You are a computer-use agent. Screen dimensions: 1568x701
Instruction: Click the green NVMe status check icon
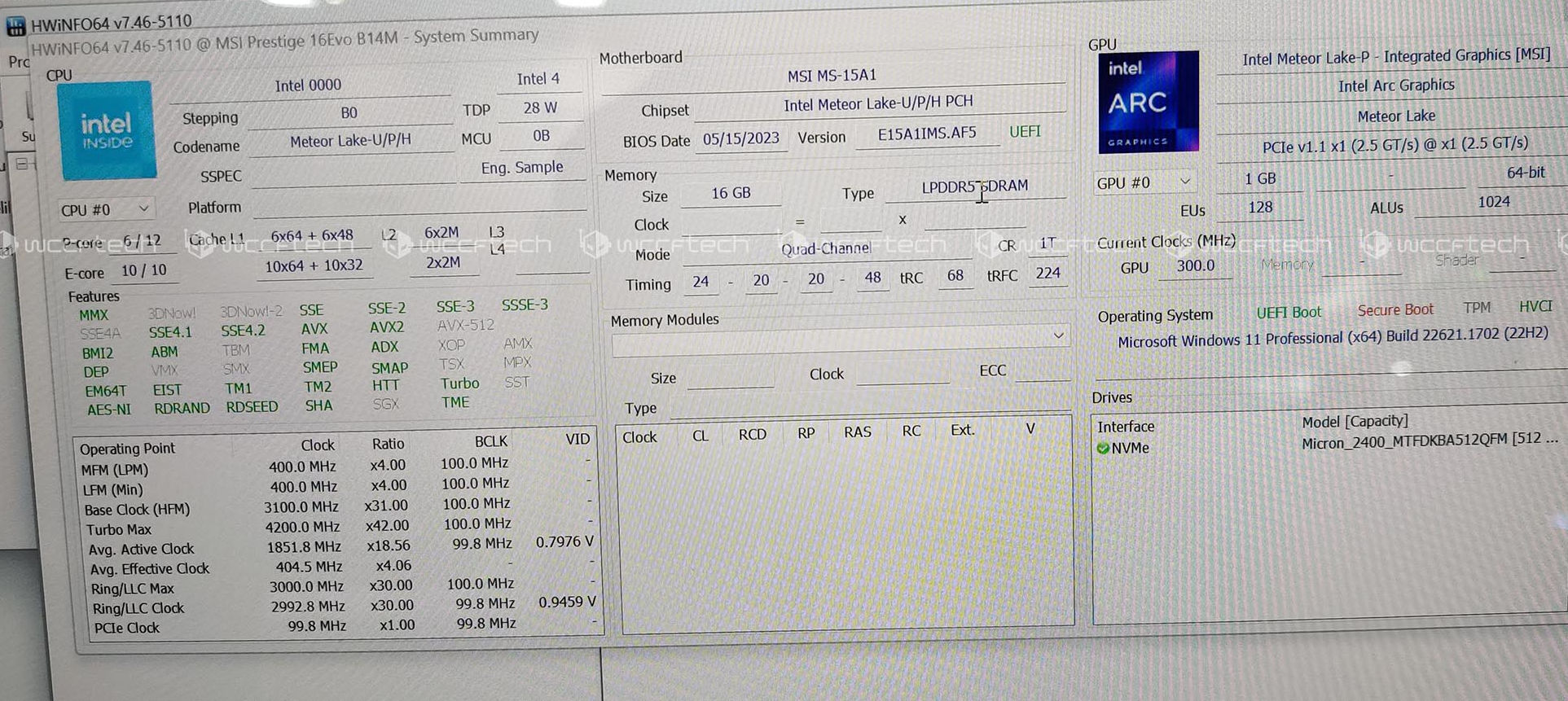[x=1103, y=448]
